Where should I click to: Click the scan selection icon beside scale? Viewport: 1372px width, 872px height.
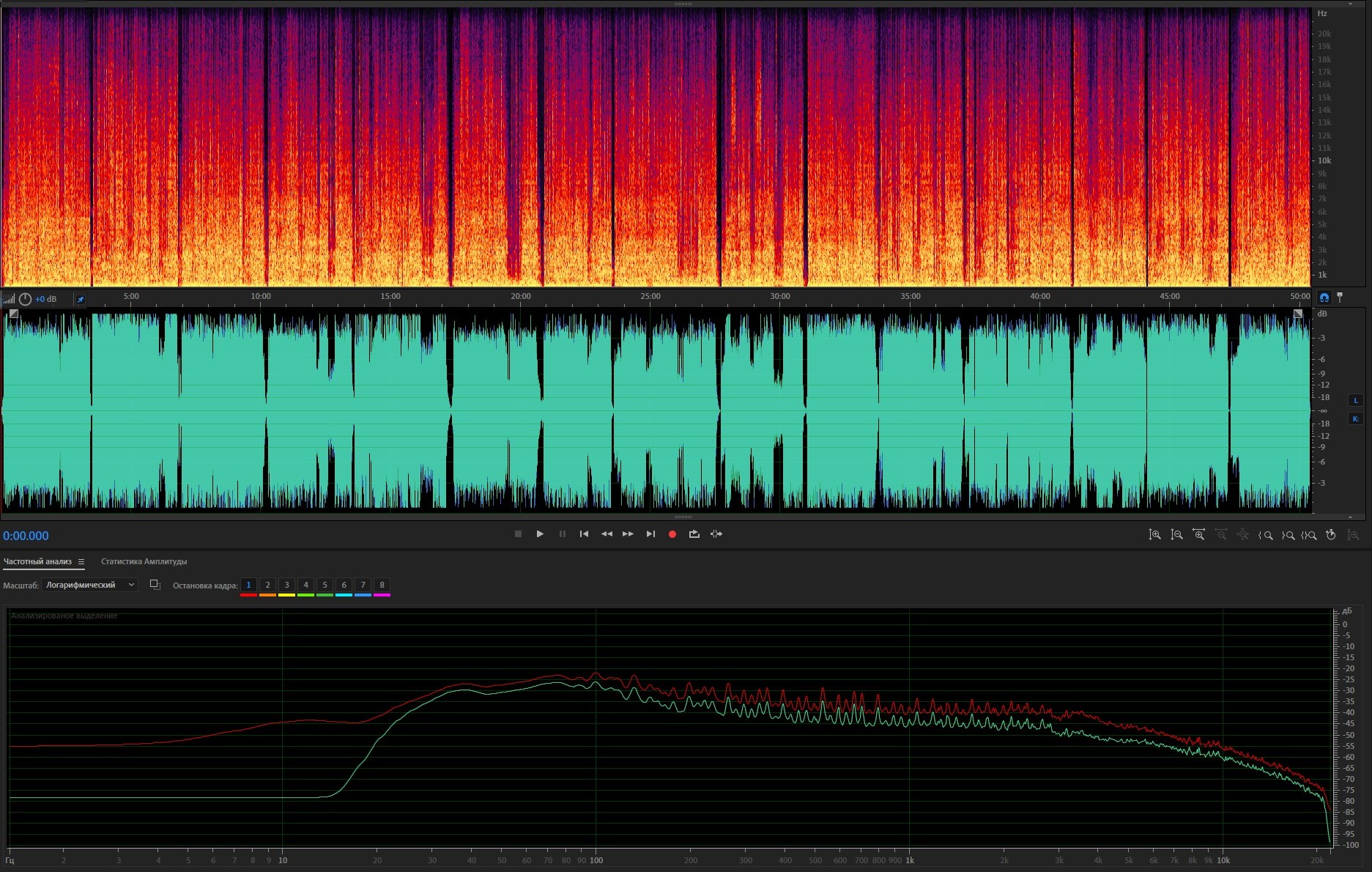(155, 585)
